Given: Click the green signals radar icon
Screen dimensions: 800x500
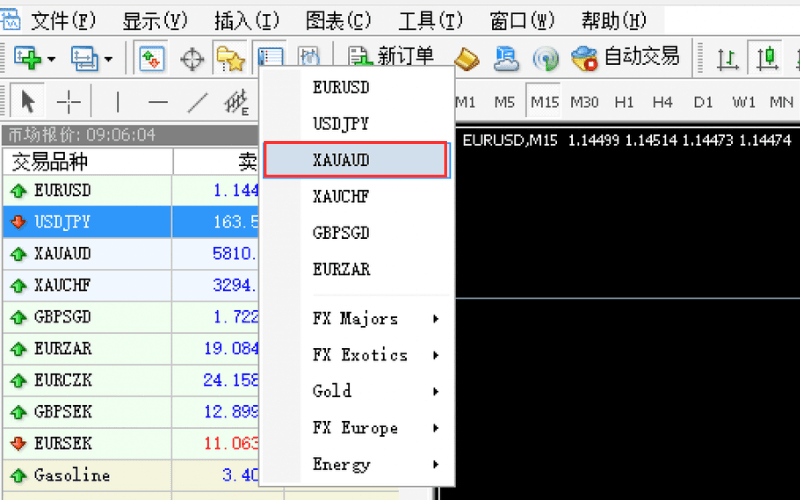Looking at the screenshot, I should pyautogui.click(x=545, y=59).
